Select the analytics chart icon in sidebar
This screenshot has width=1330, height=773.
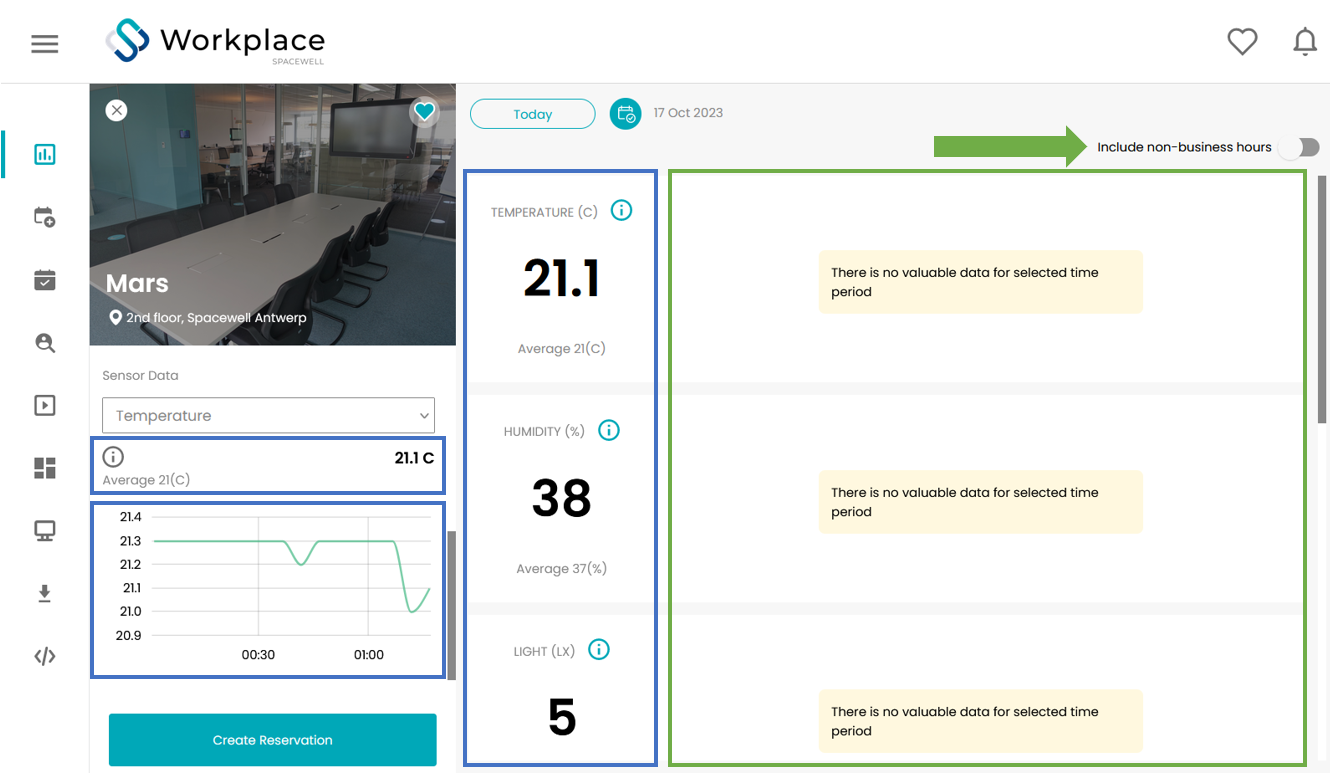click(45, 154)
